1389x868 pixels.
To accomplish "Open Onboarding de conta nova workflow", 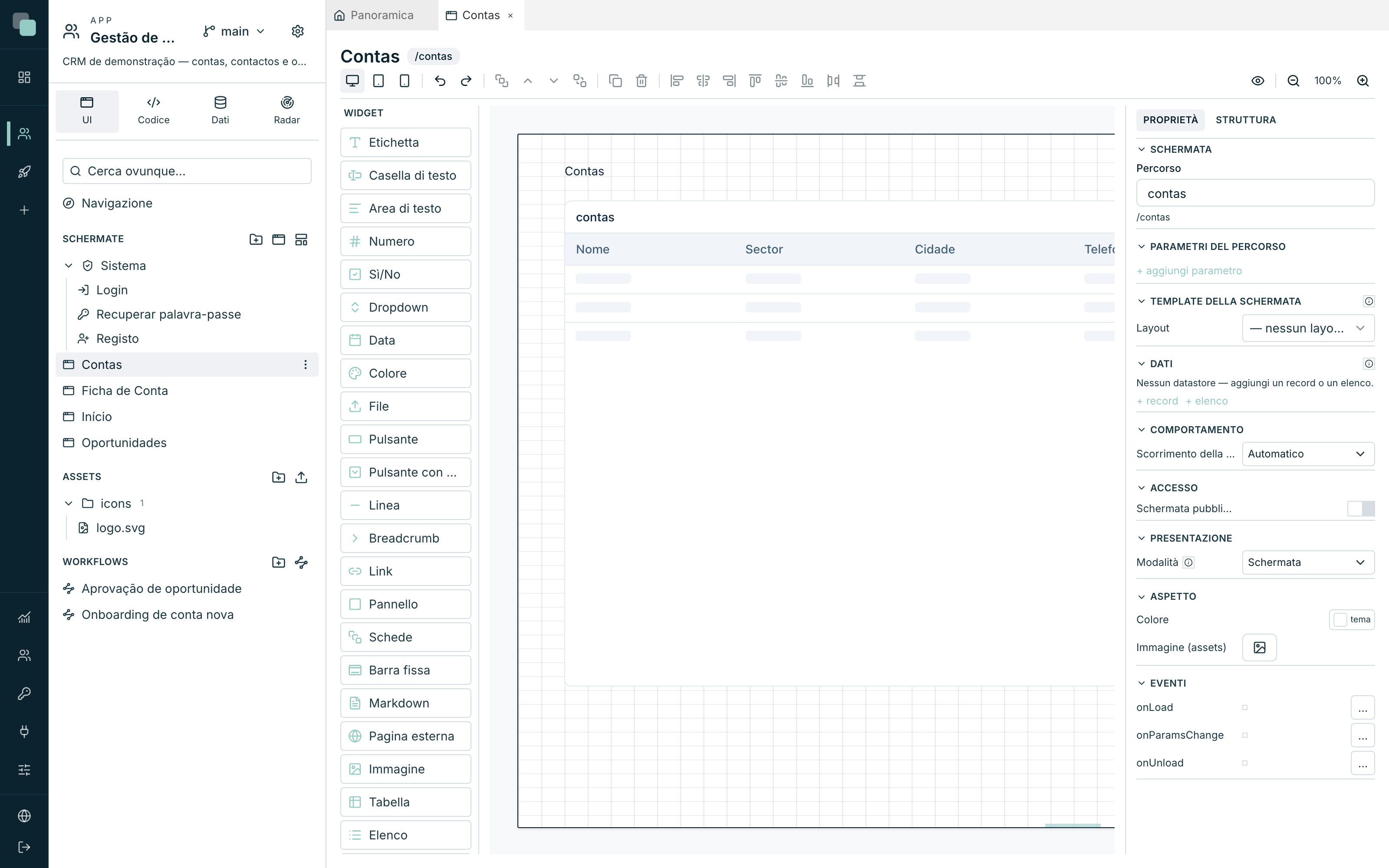I will tap(187, 615).
